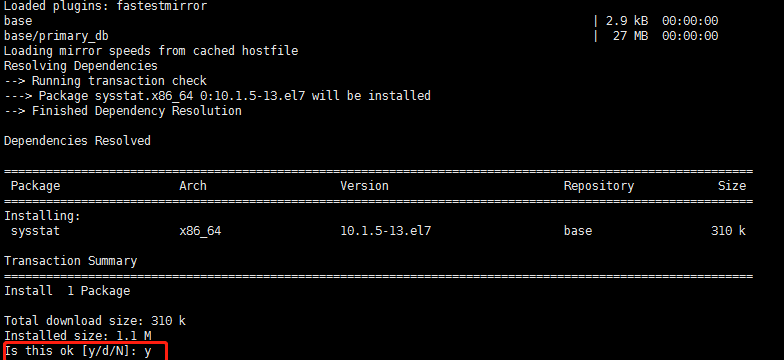
Task: Click the "Is this ok [y/d/N]" prompt
Action: pyautogui.click(x=71, y=351)
